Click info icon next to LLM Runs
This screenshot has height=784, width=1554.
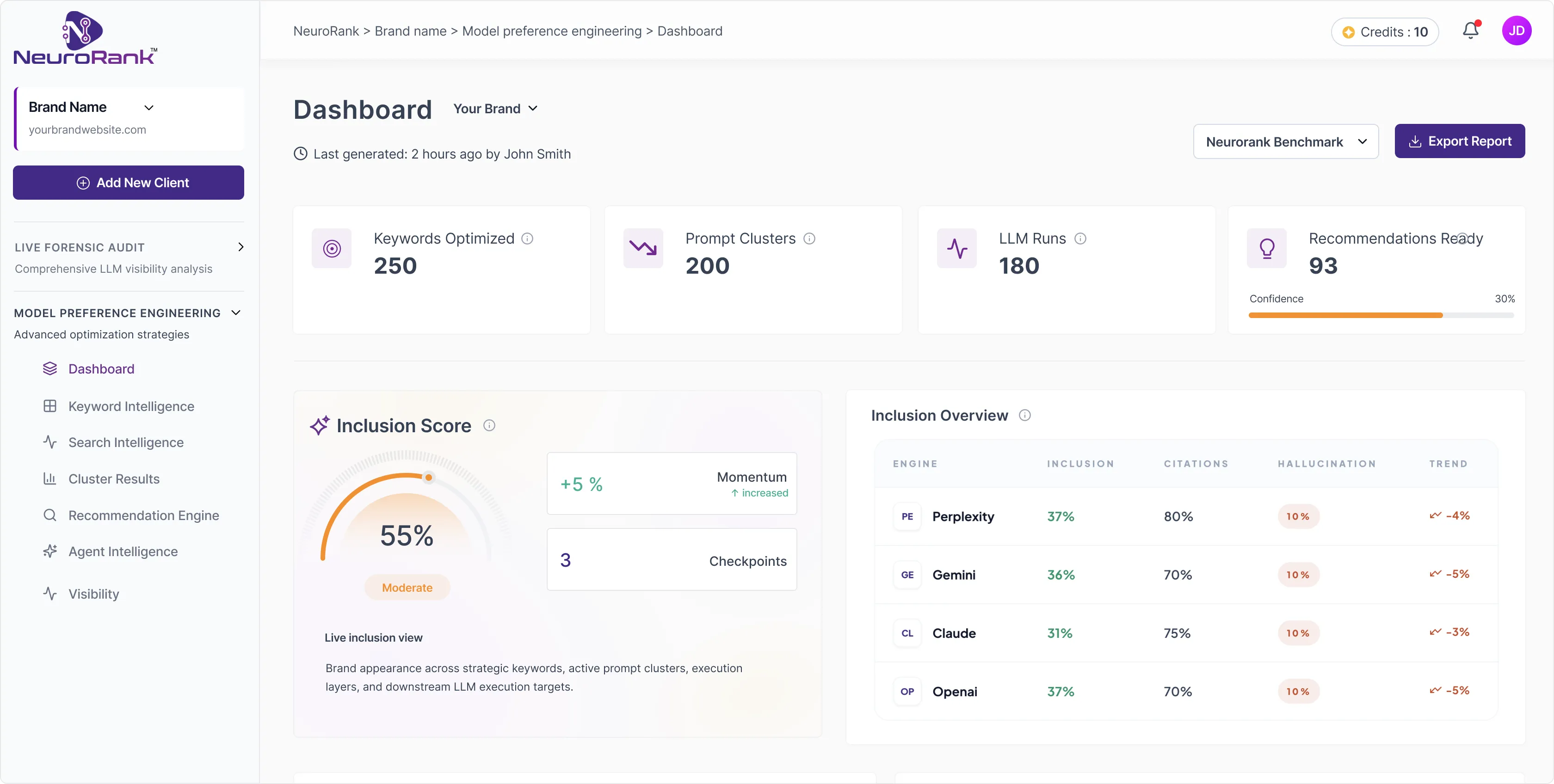pyautogui.click(x=1080, y=239)
